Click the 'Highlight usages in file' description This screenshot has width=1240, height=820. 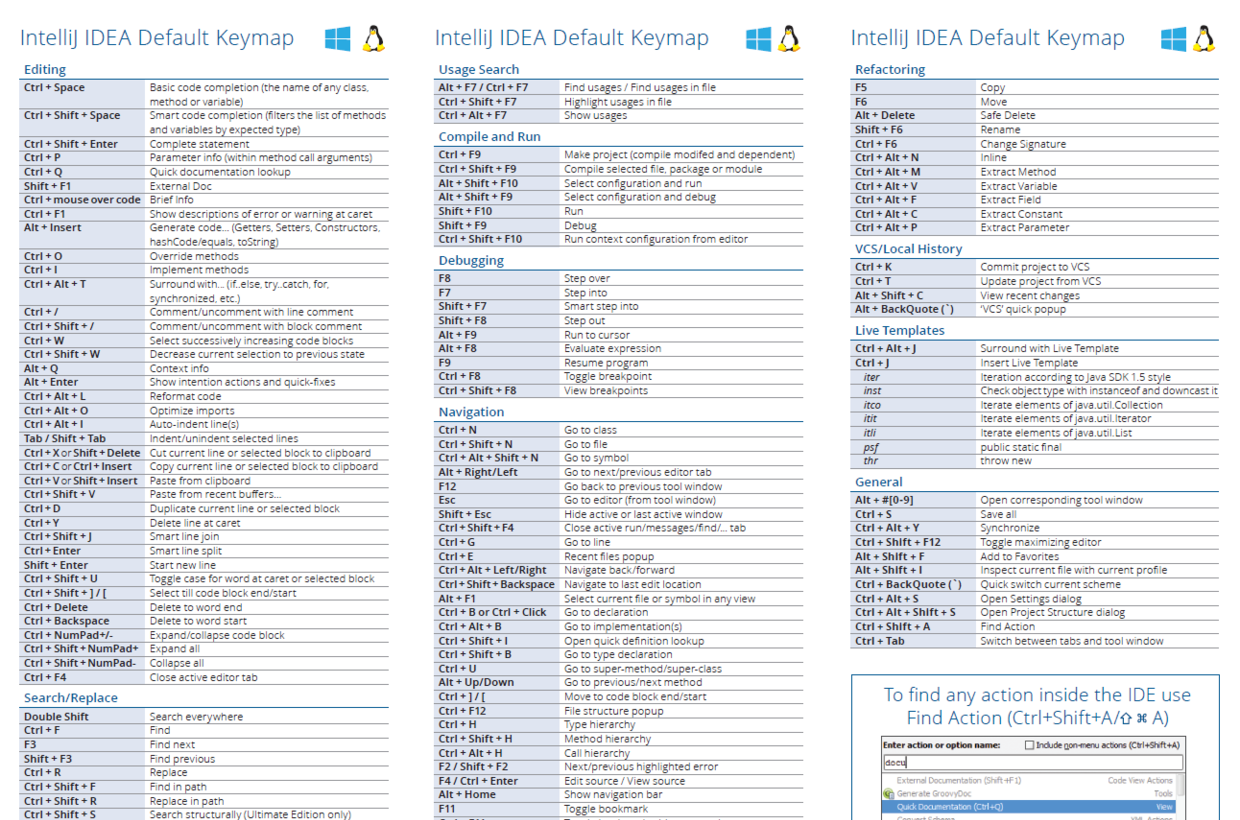(618, 102)
